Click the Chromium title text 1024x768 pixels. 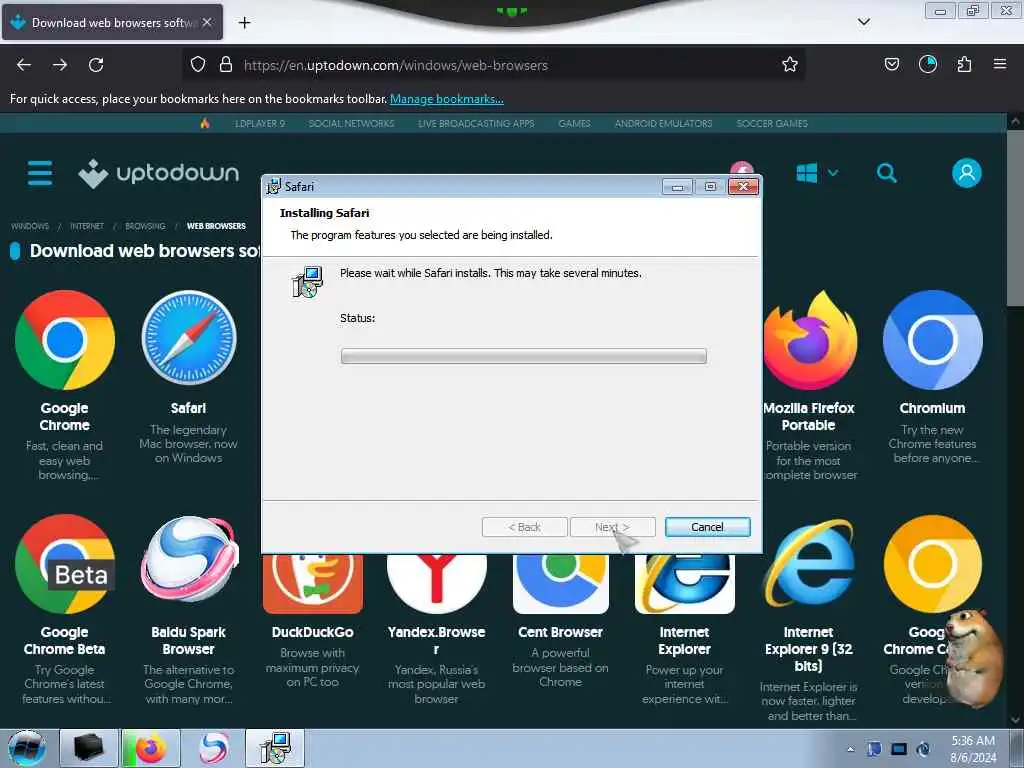pos(932,408)
